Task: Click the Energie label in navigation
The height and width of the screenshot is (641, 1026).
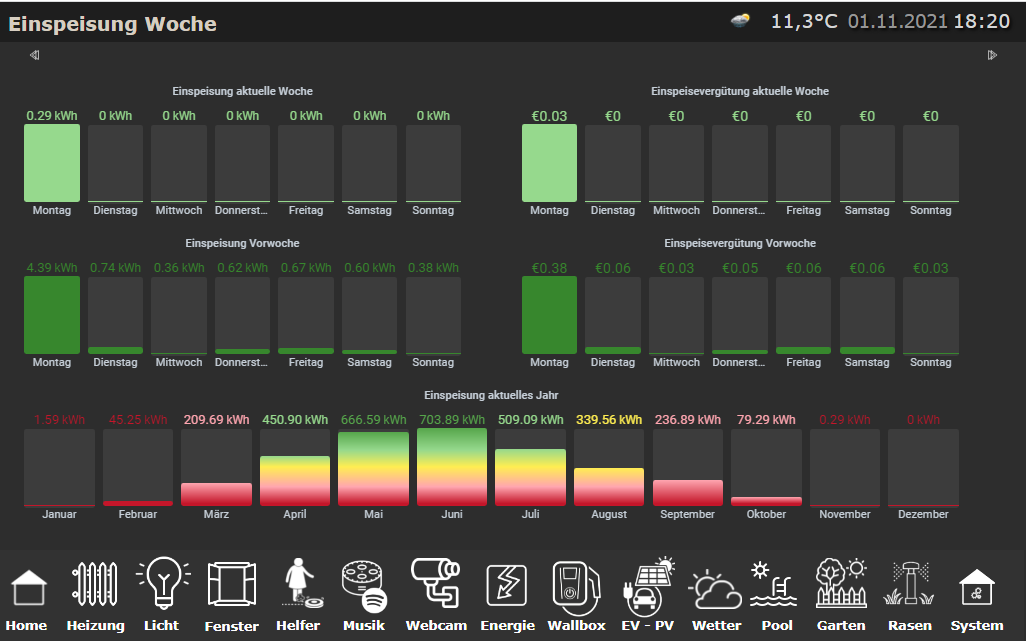Action: pos(508,626)
